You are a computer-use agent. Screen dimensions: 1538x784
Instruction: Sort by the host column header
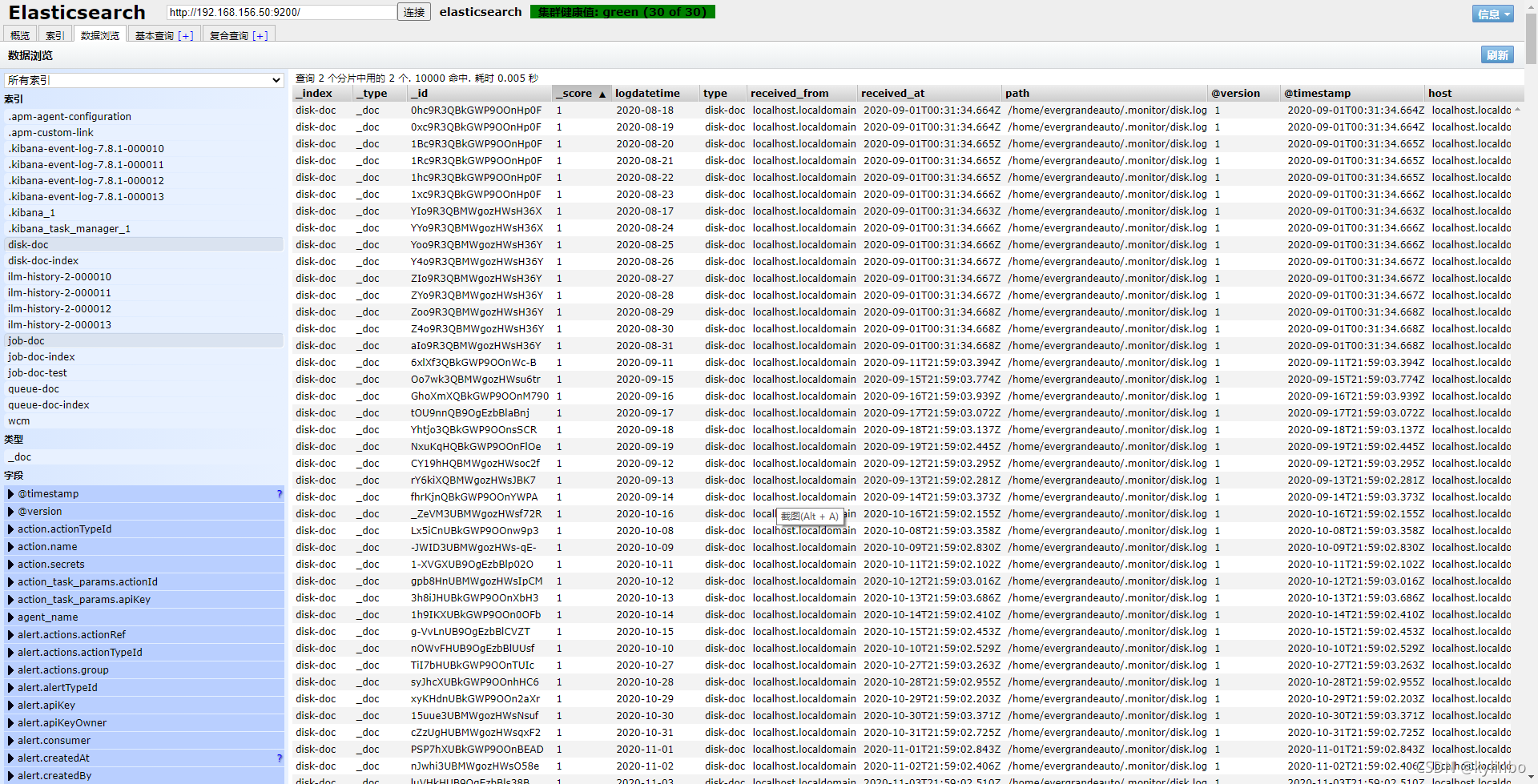(x=1474, y=93)
